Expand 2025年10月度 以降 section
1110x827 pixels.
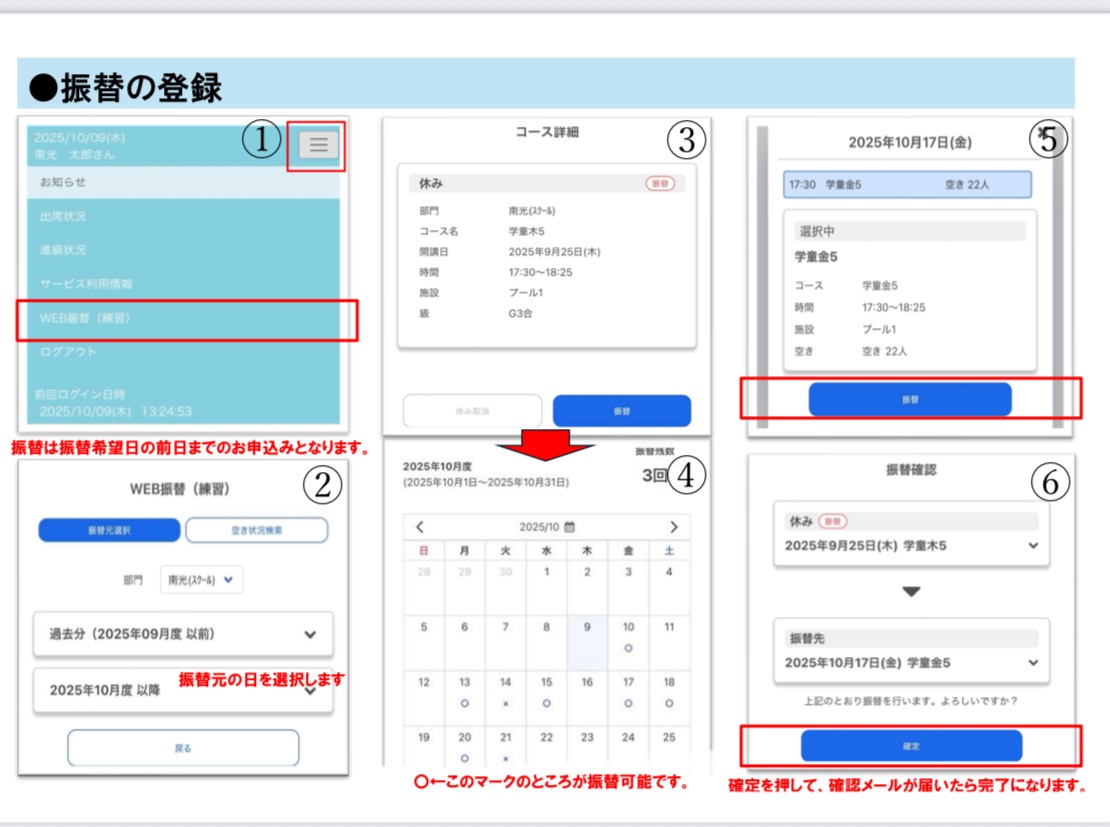(183, 690)
